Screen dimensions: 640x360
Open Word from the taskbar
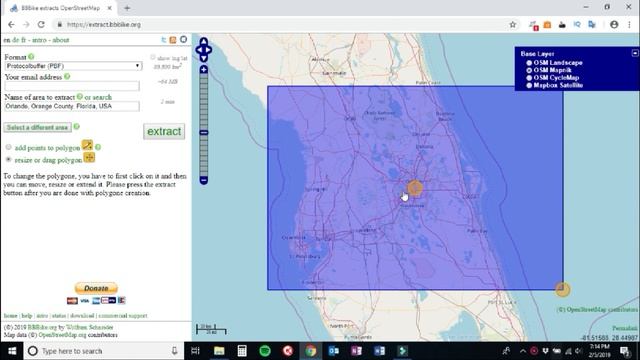click(x=379, y=351)
